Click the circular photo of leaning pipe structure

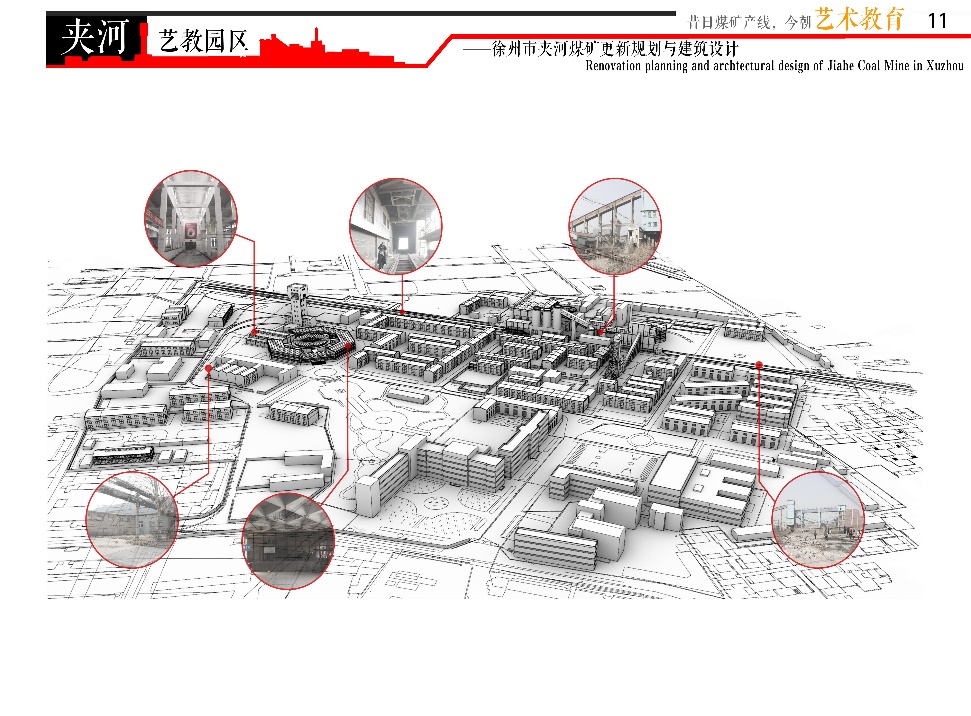coord(132,520)
